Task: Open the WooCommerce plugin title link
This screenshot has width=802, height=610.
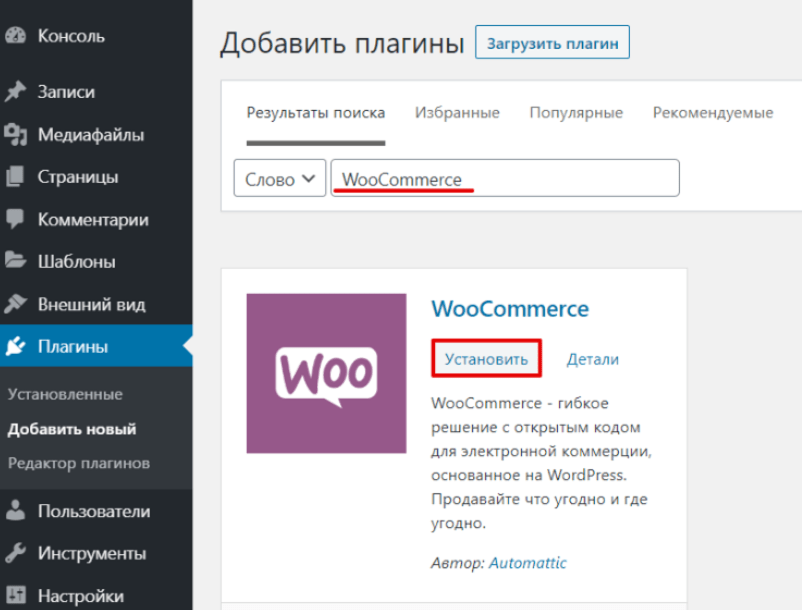Action: [510, 309]
